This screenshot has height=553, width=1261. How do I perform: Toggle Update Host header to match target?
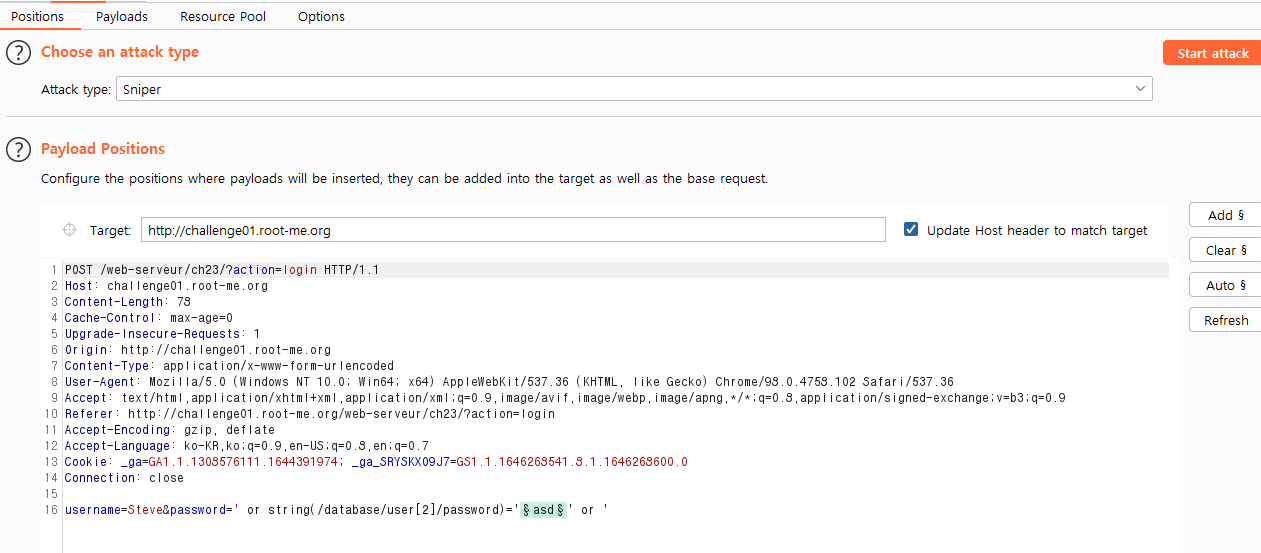coord(910,229)
